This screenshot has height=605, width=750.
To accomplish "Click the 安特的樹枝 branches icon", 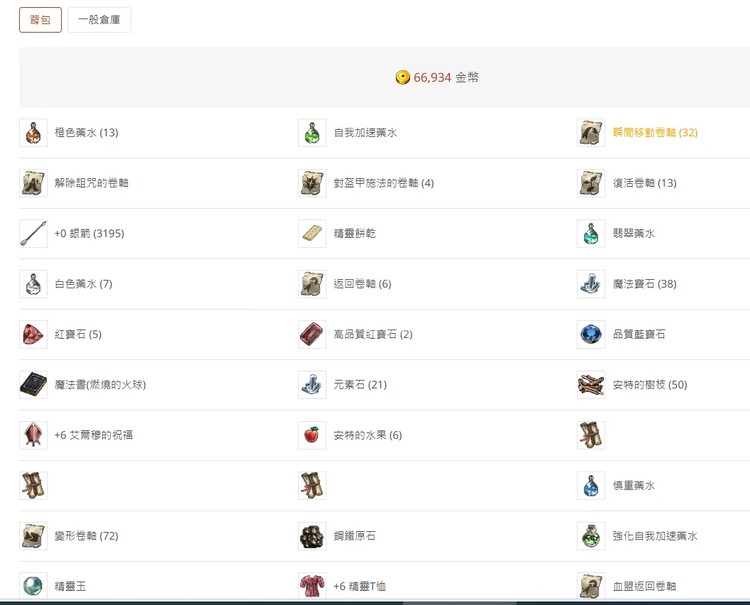I will pos(591,385).
